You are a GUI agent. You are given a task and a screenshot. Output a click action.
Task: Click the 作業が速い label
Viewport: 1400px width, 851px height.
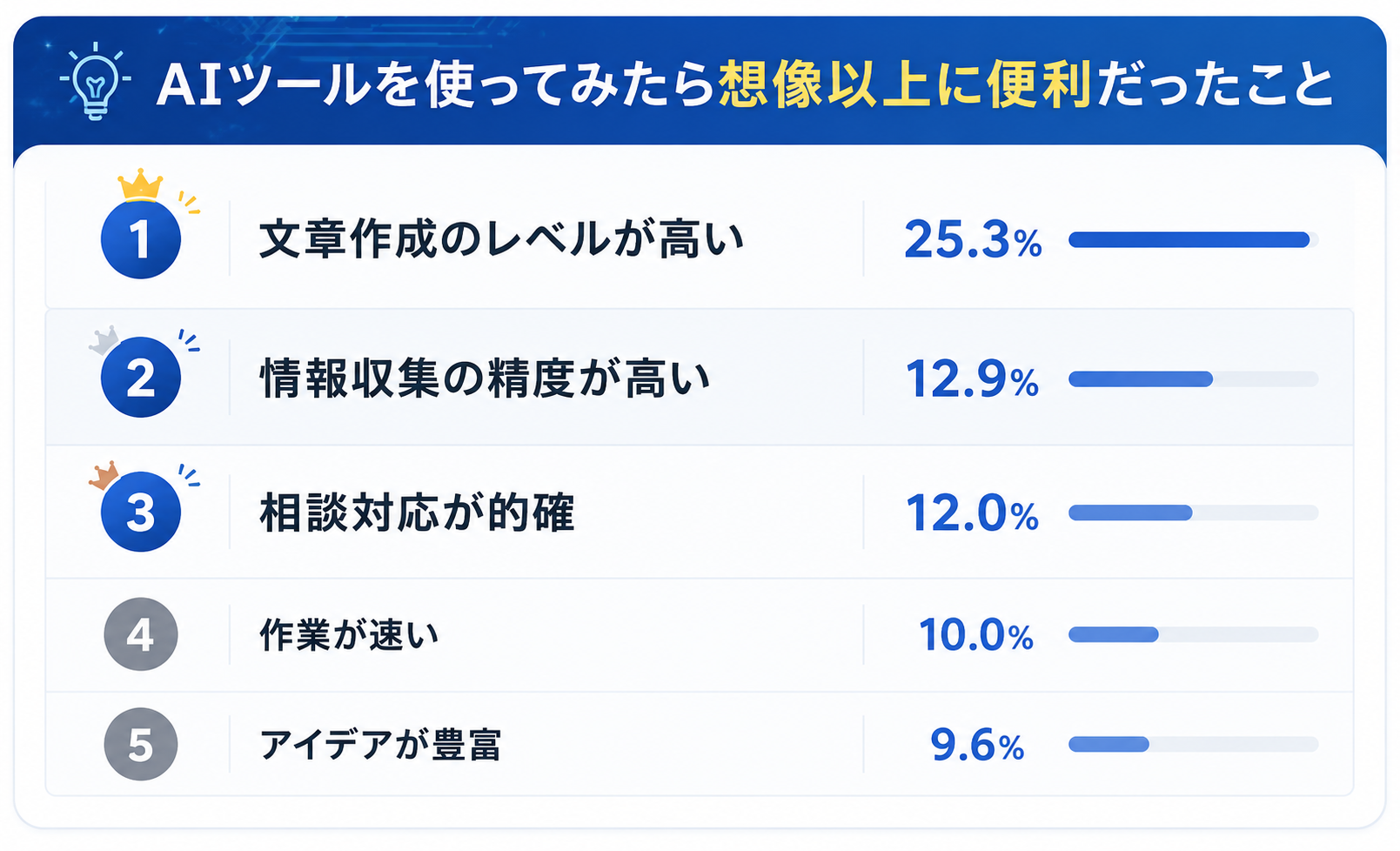click(349, 635)
